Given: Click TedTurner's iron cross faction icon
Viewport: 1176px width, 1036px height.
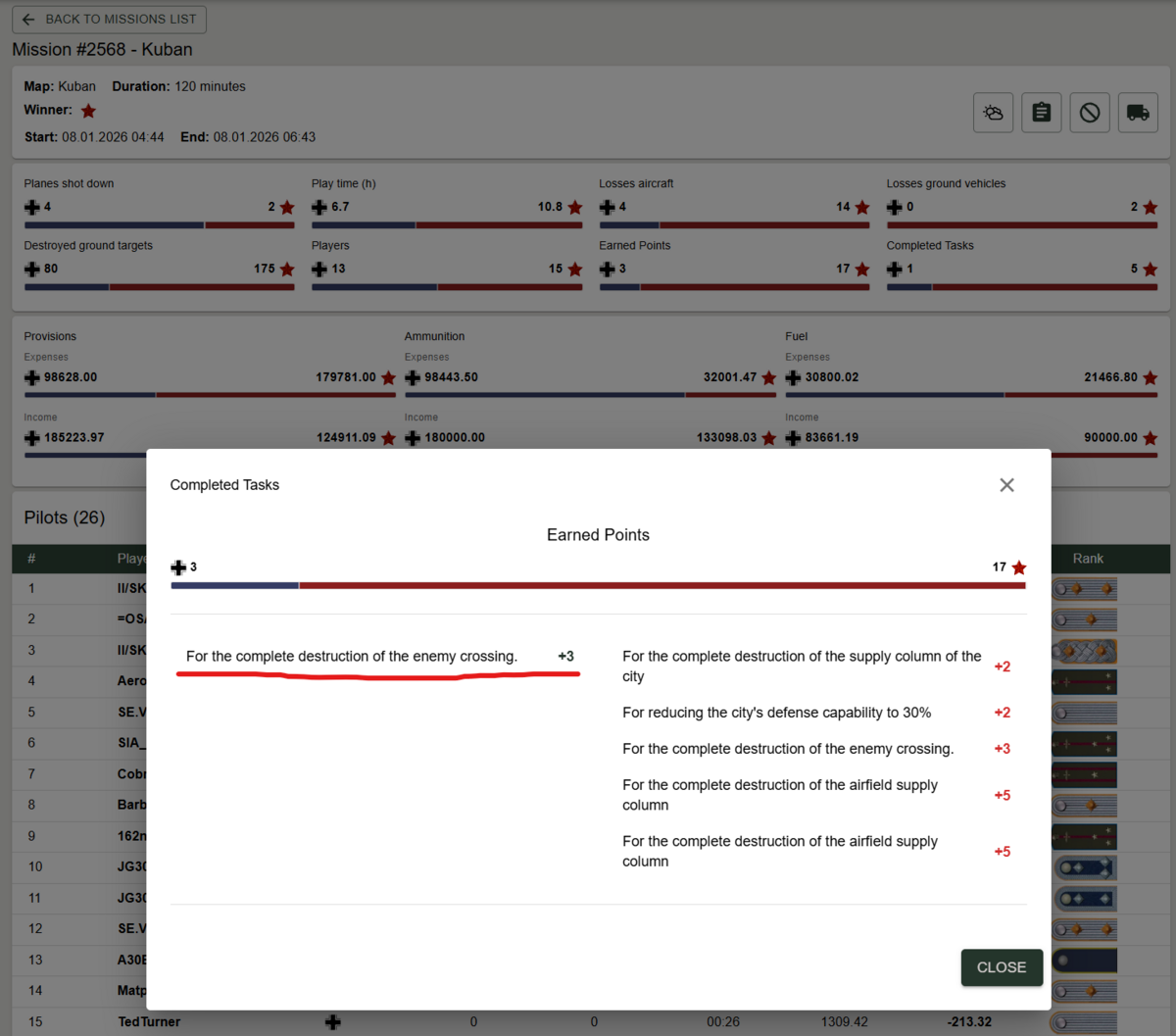Looking at the screenshot, I should point(333,1022).
